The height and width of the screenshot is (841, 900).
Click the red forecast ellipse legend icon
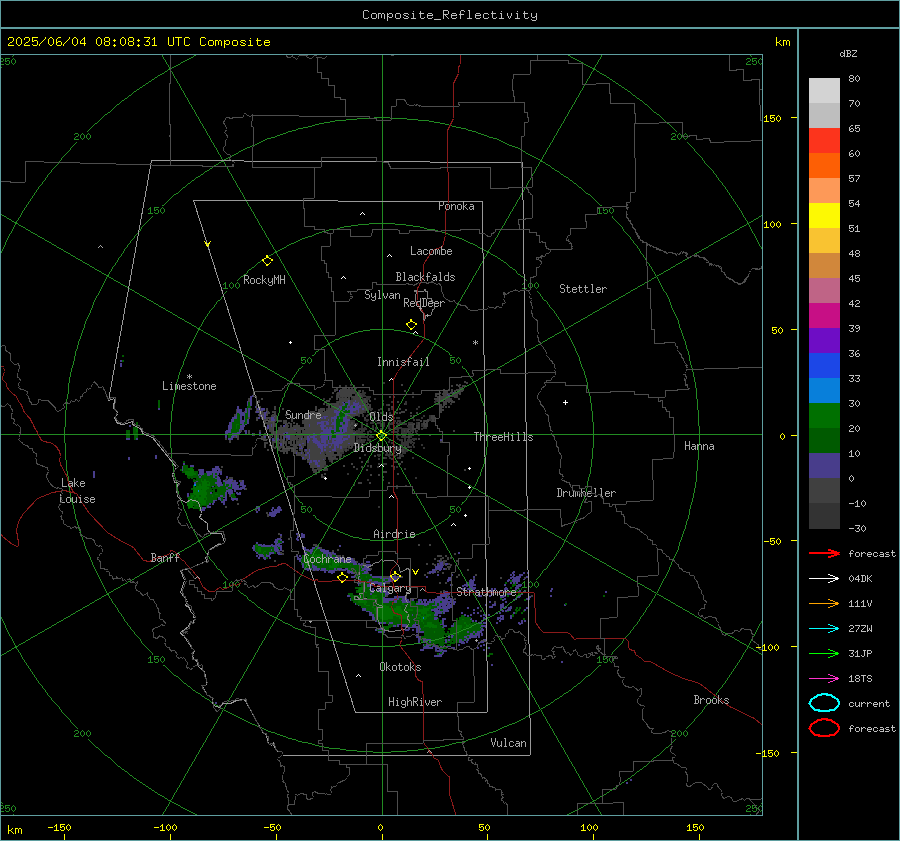tap(824, 728)
